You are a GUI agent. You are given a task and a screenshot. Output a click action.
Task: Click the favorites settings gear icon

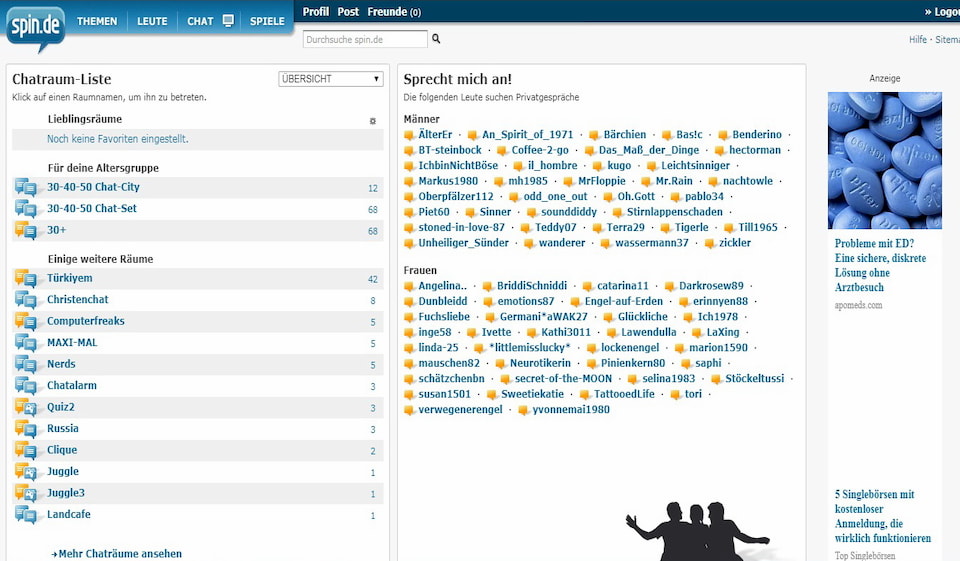(x=373, y=120)
